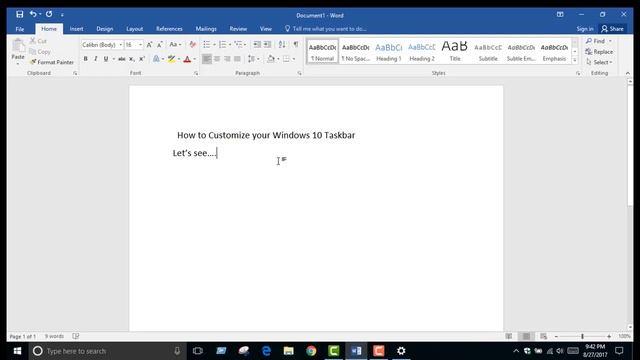
Task: Toggle Superscript formatting
Action: [x=142, y=59]
